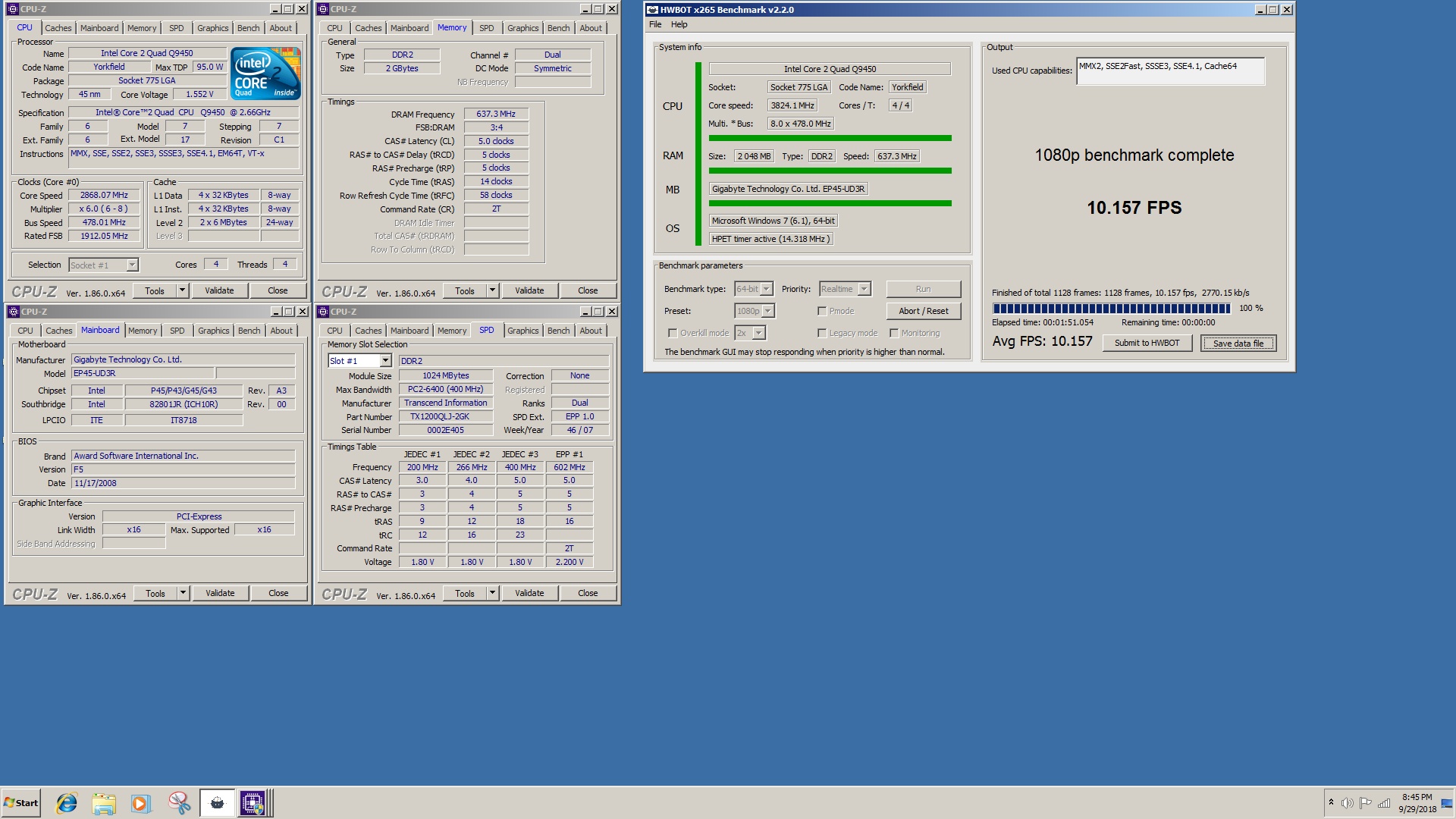Open Slot #1 dropdown in SPD window
This screenshot has height=819, width=1456.
[385, 361]
